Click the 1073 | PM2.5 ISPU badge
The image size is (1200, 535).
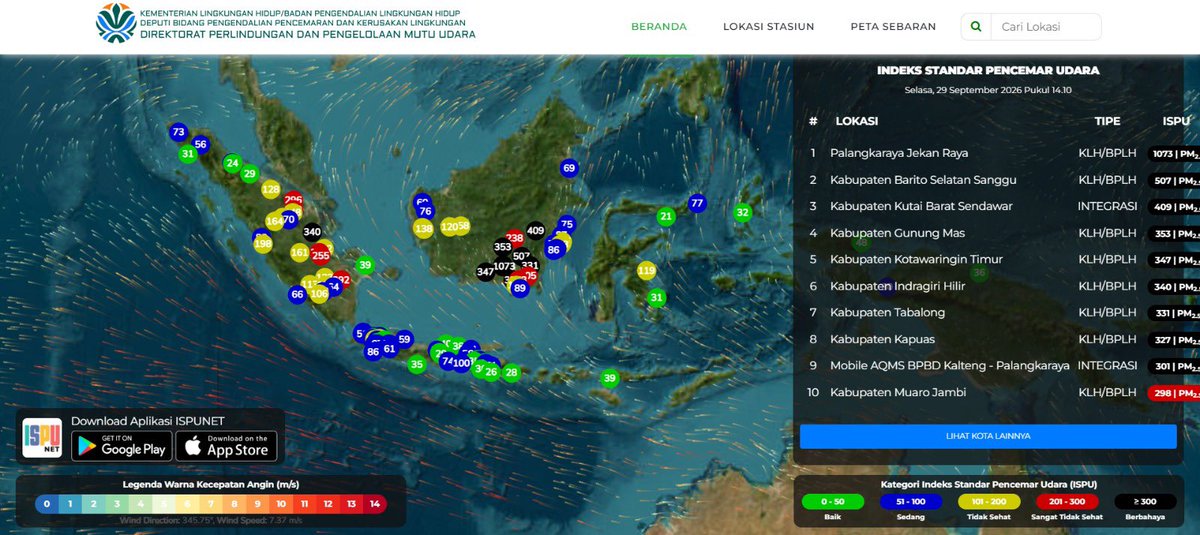(1174, 154)
